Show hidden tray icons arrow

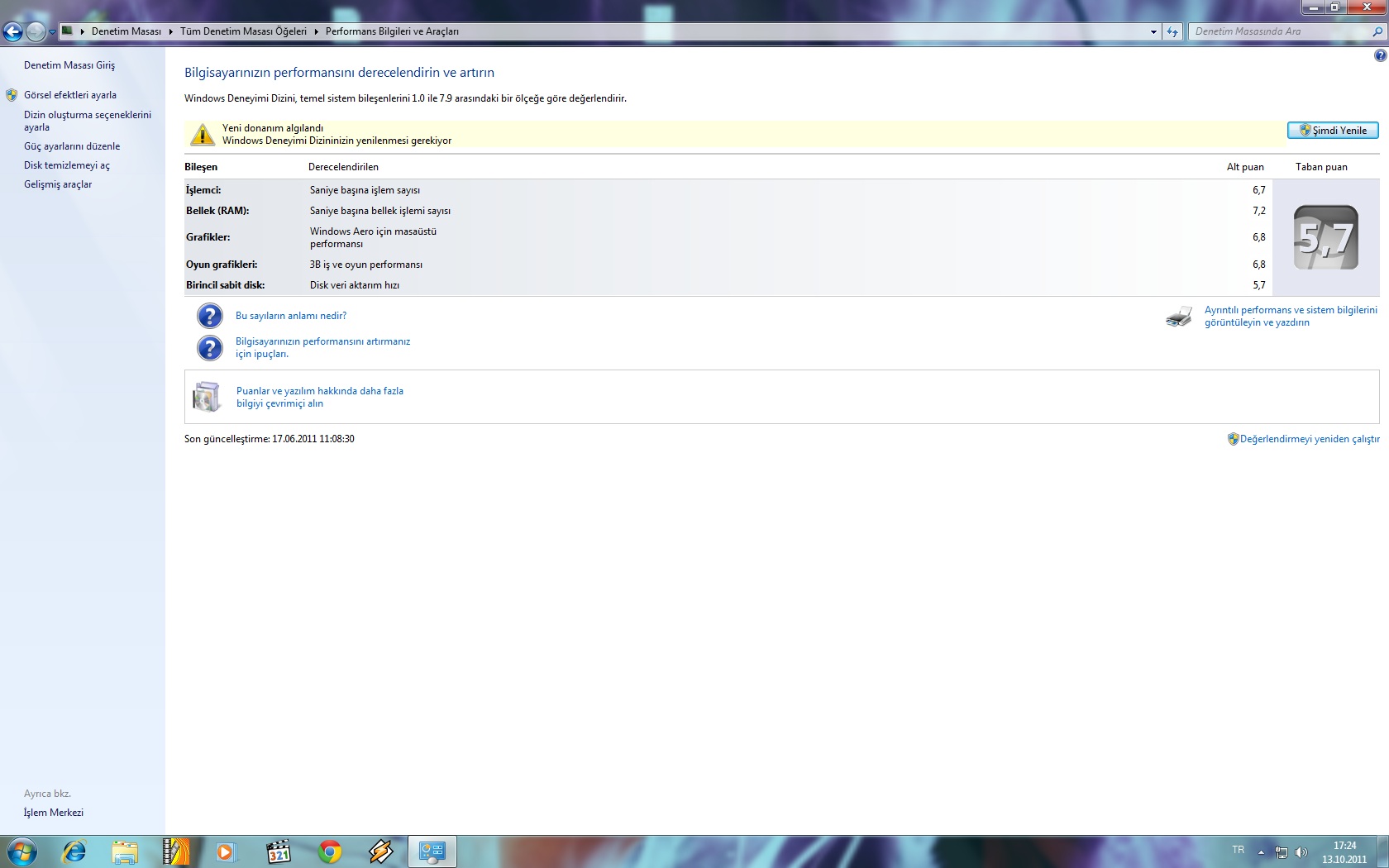tap(1261, 852)
